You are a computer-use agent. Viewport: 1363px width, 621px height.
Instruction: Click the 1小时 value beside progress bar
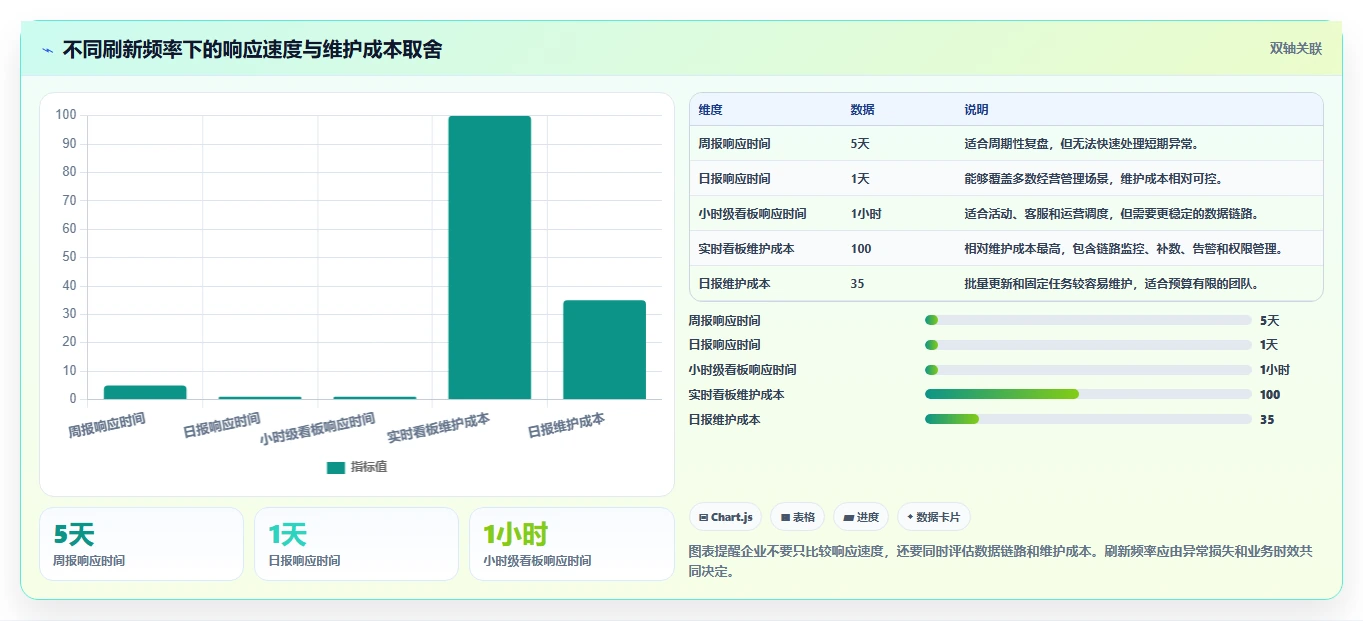(1275, 370)
